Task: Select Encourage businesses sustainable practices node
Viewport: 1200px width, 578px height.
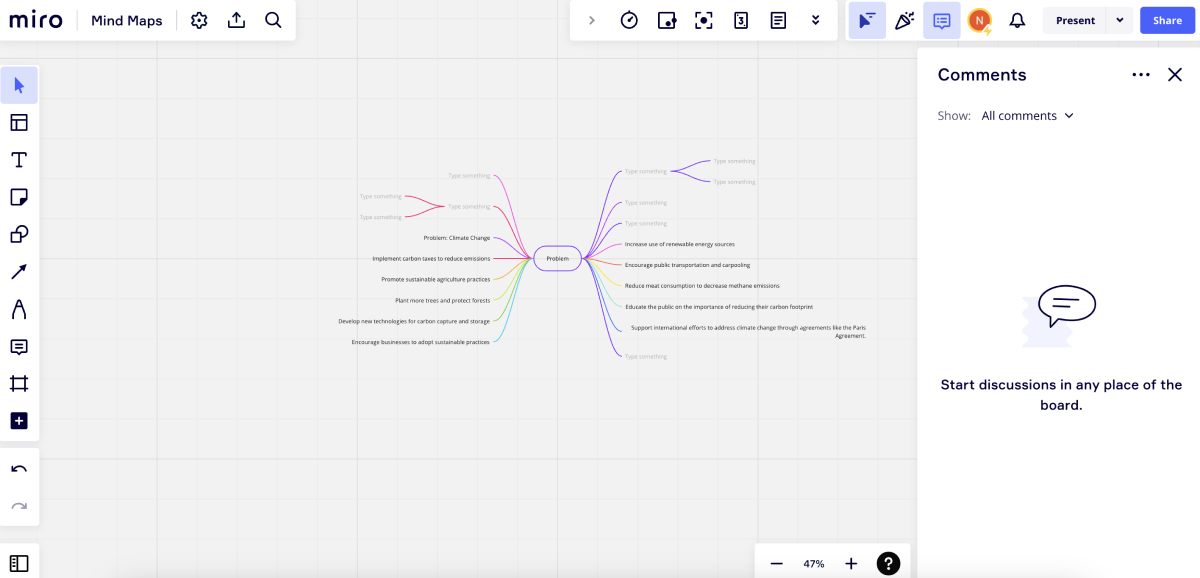Action: pyautogui.click(x=421, y=342)
